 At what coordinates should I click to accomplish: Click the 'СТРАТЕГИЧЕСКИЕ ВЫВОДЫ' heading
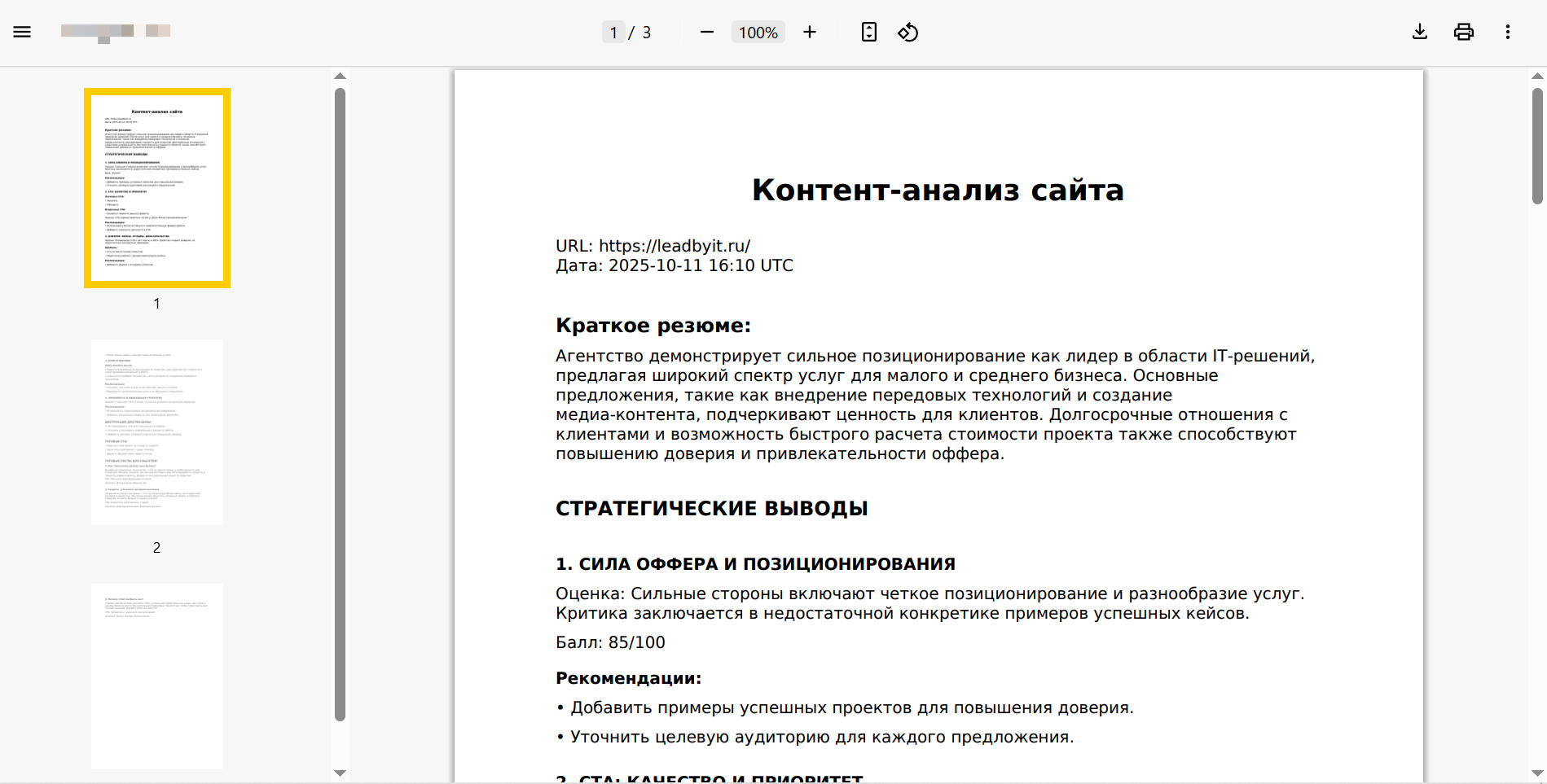pos(712,509)
